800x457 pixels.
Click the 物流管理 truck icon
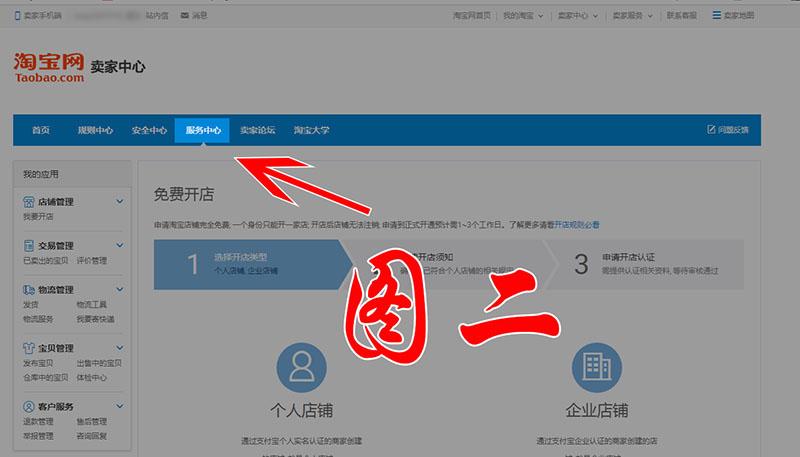click(29, 290)
